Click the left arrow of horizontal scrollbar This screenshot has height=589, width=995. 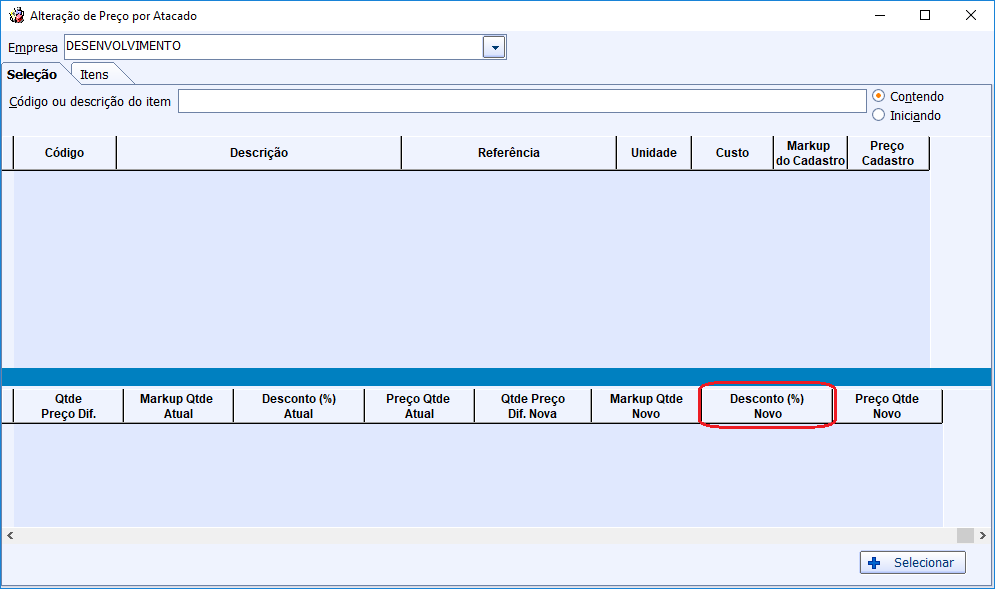[9, 536]
